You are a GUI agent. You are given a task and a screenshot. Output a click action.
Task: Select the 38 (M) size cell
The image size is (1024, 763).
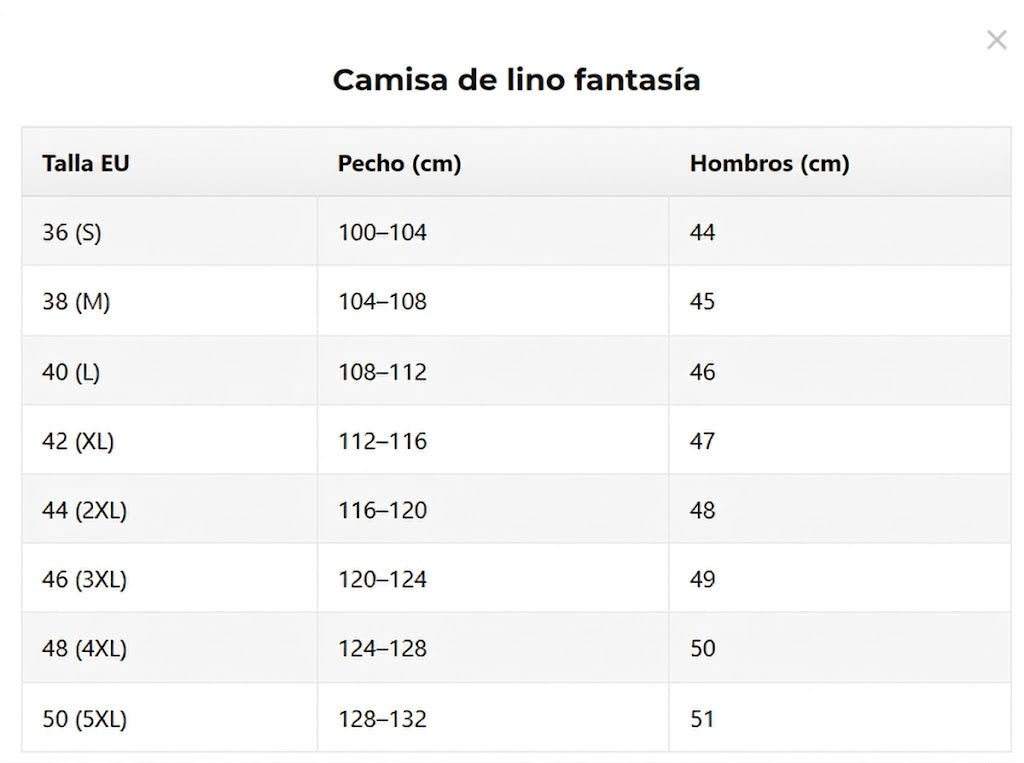click(76, 301)
